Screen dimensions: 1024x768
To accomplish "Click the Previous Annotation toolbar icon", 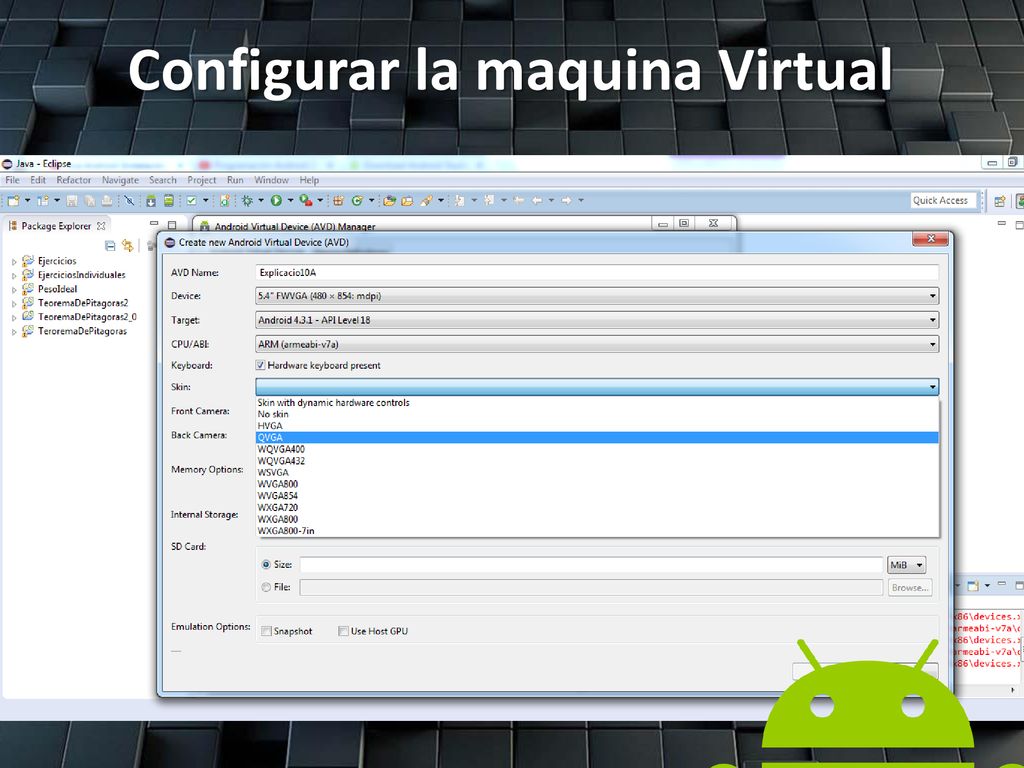I will point(488,200).
